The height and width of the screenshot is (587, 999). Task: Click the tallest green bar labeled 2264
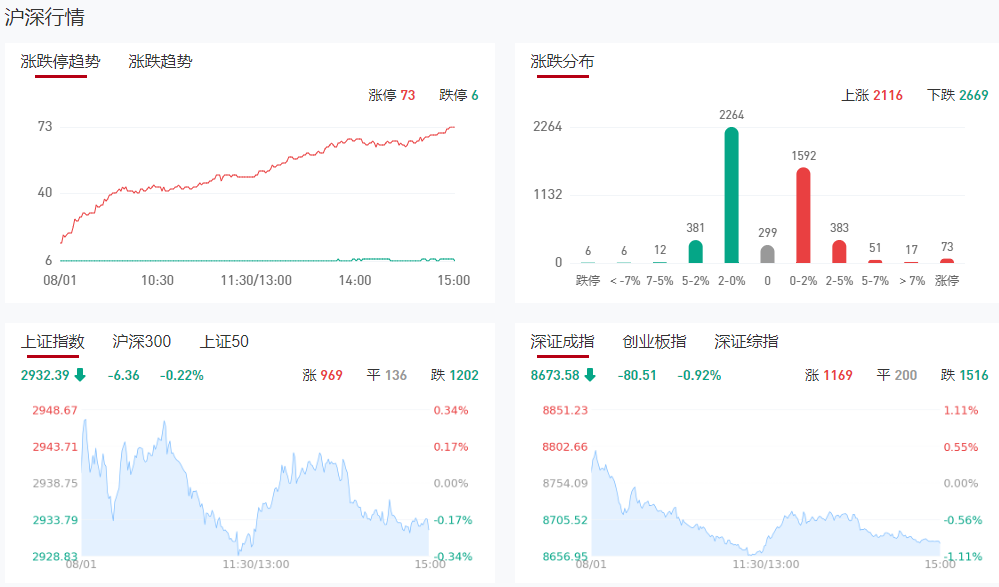coord(732,195)
